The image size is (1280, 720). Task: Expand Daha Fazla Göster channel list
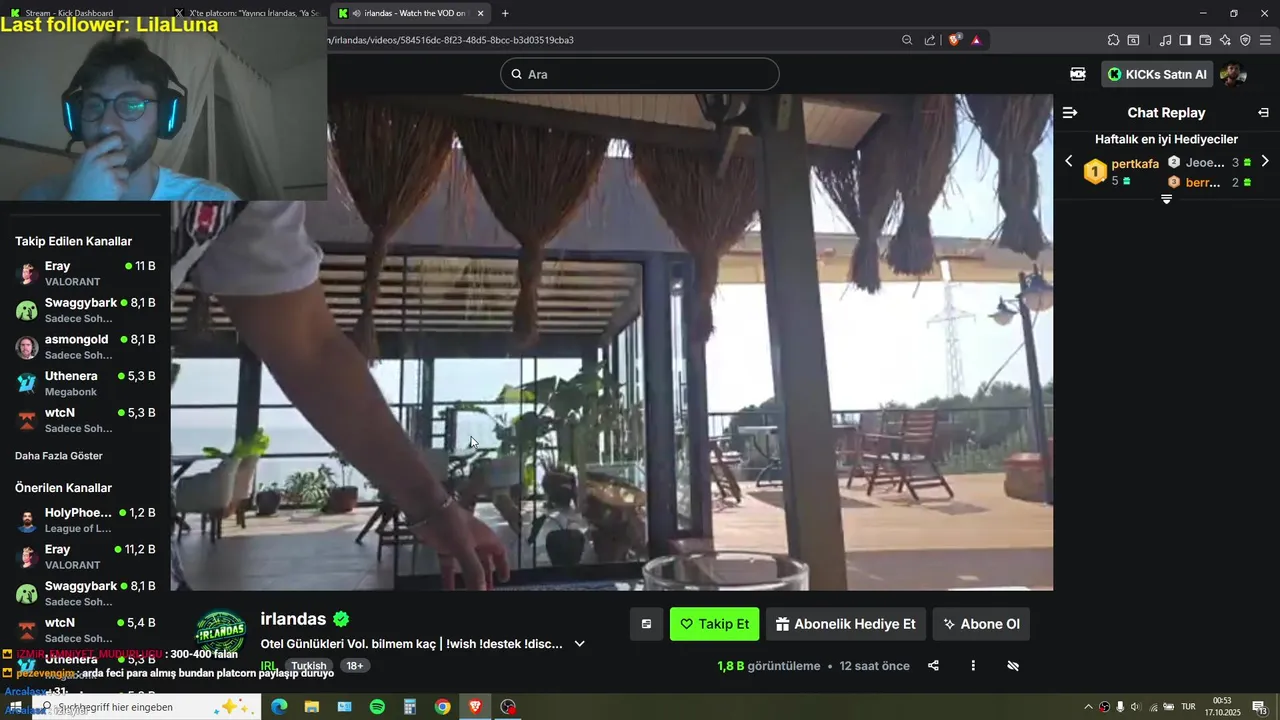pos(59,456)
